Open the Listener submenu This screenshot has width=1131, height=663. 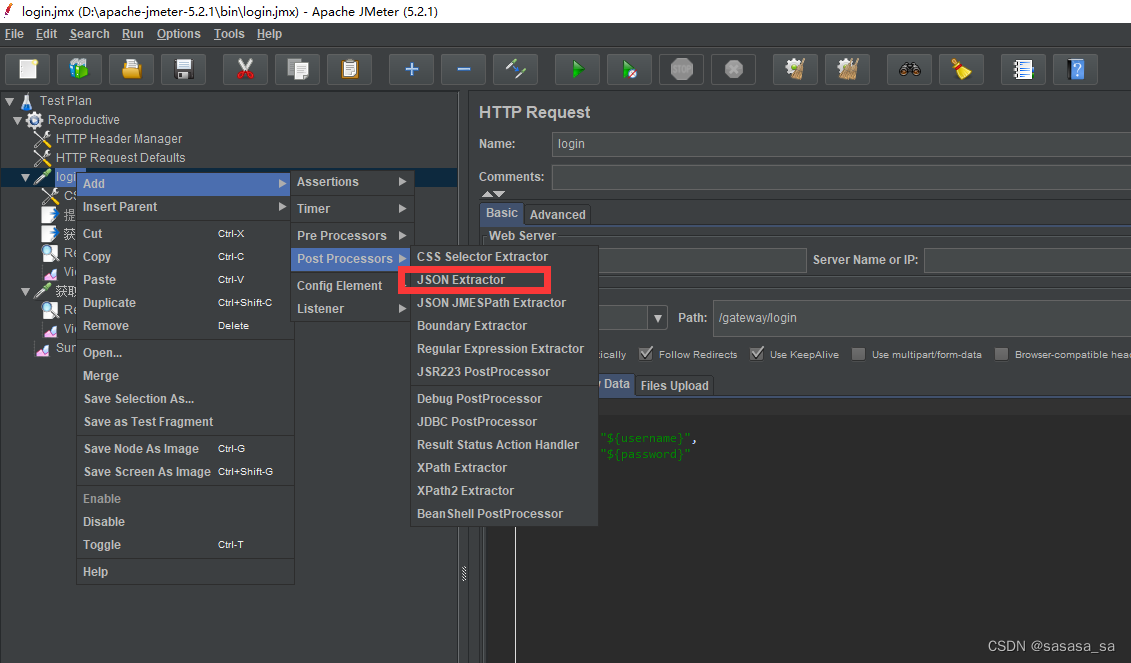351,309
